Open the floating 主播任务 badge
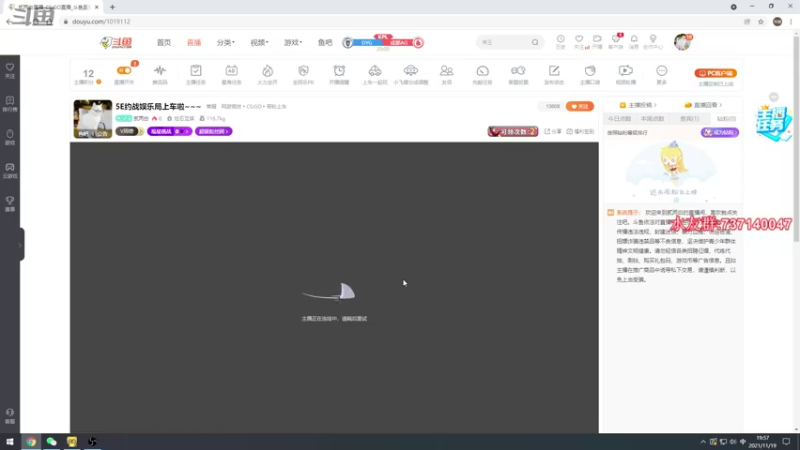This screenshot has height=450, width=800. tap(773, 123)
